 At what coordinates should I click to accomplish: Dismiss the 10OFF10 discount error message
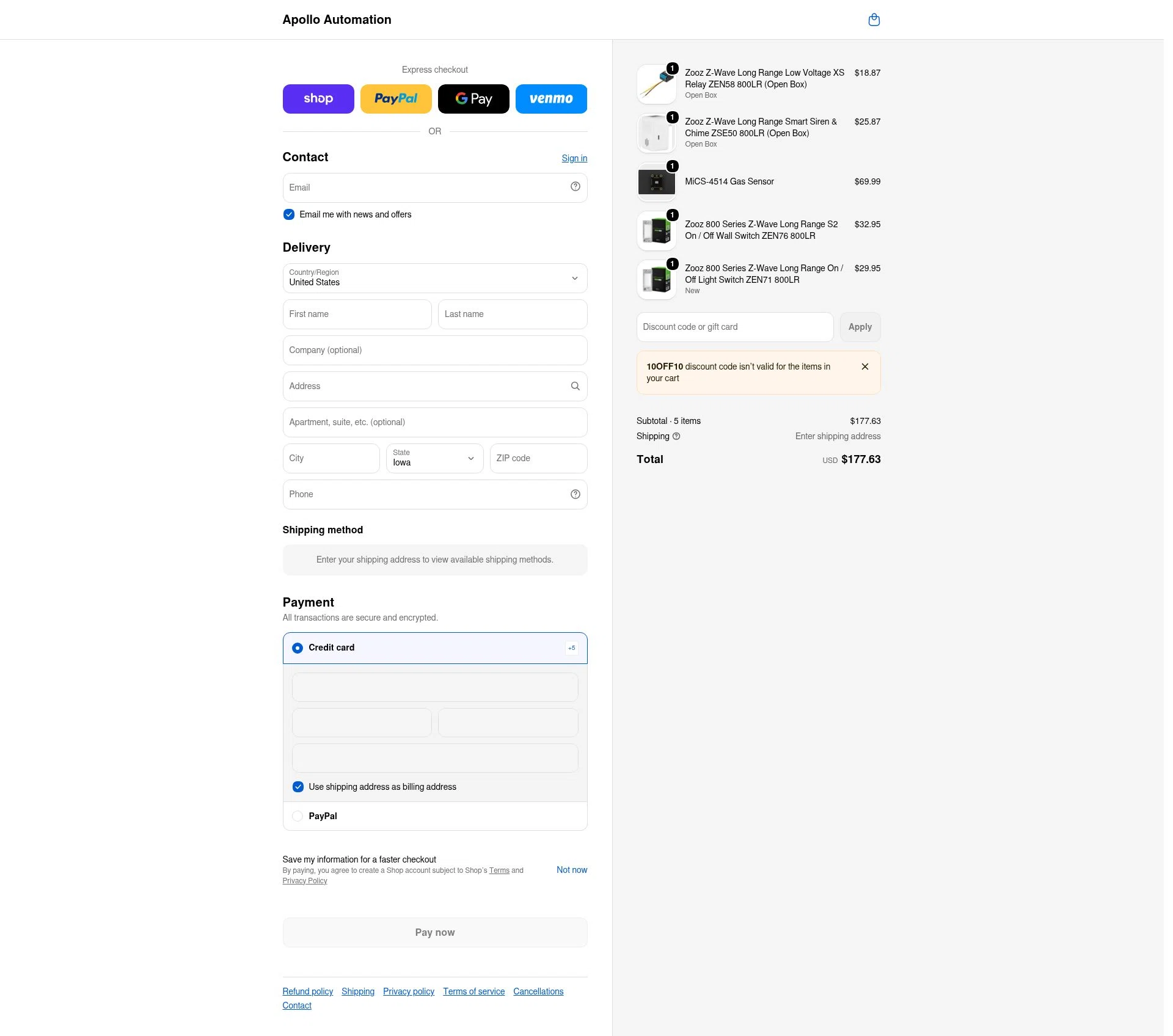coord(865,367)
